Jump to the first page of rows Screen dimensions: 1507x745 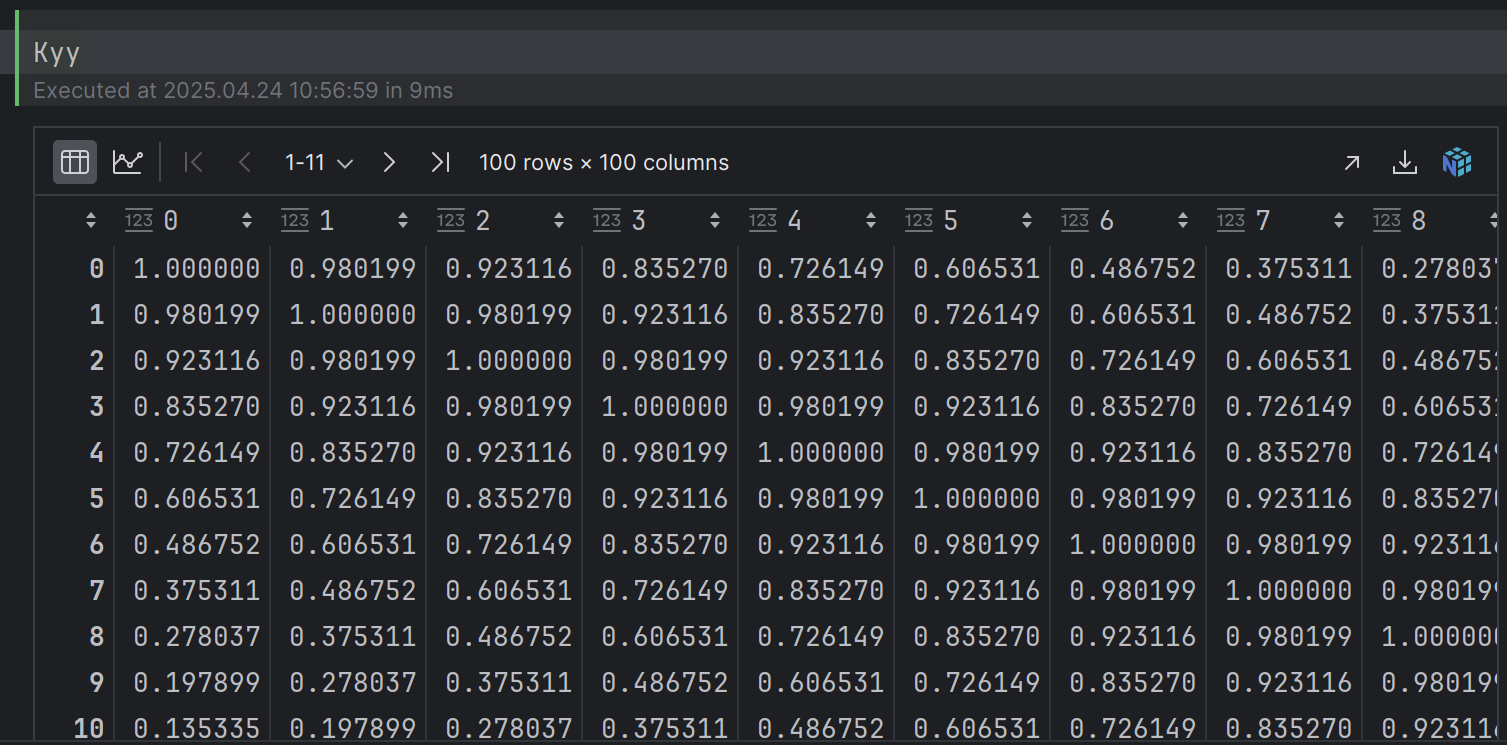[194, 162]
